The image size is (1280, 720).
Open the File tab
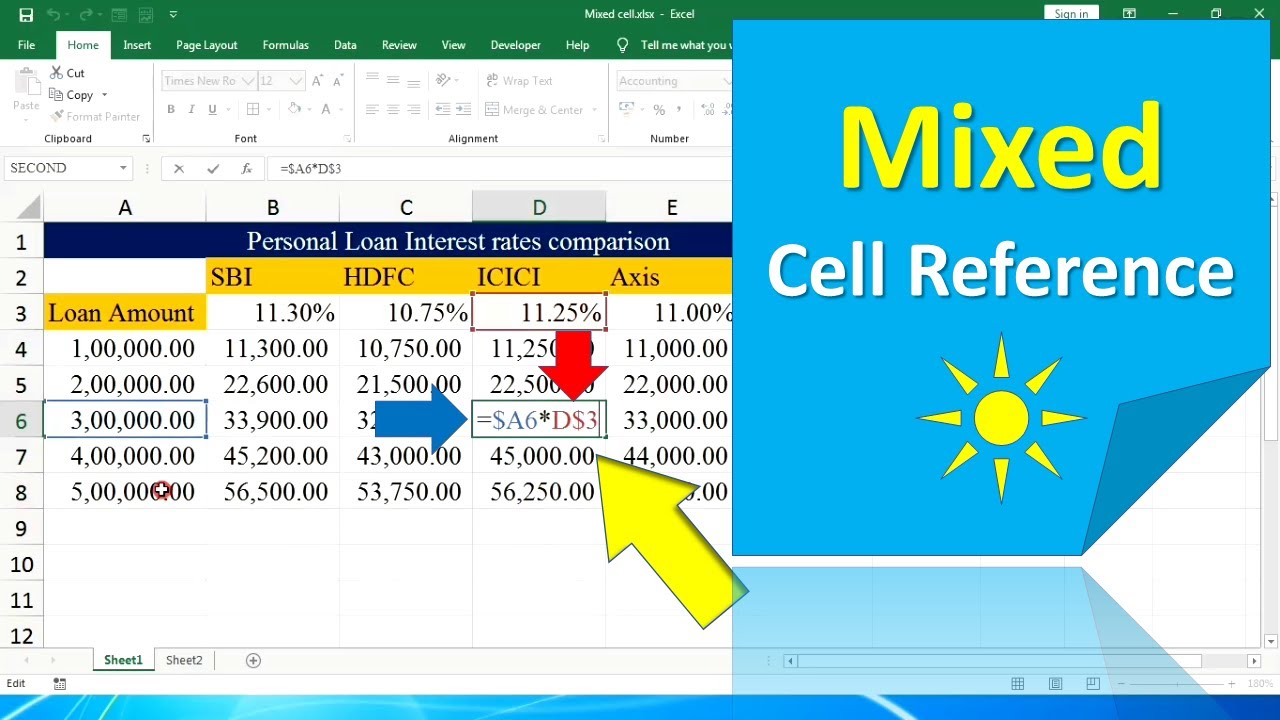click(26, 45)
